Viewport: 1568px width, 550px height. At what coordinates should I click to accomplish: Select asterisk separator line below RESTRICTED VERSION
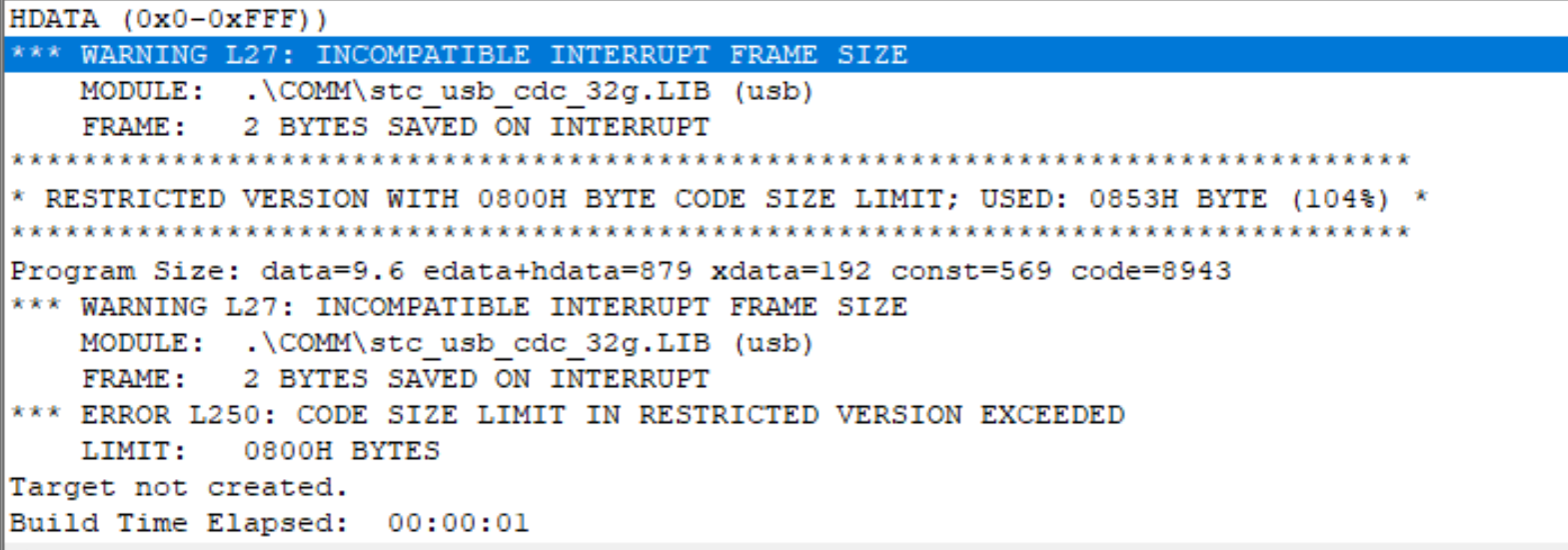tap(710, 233)
